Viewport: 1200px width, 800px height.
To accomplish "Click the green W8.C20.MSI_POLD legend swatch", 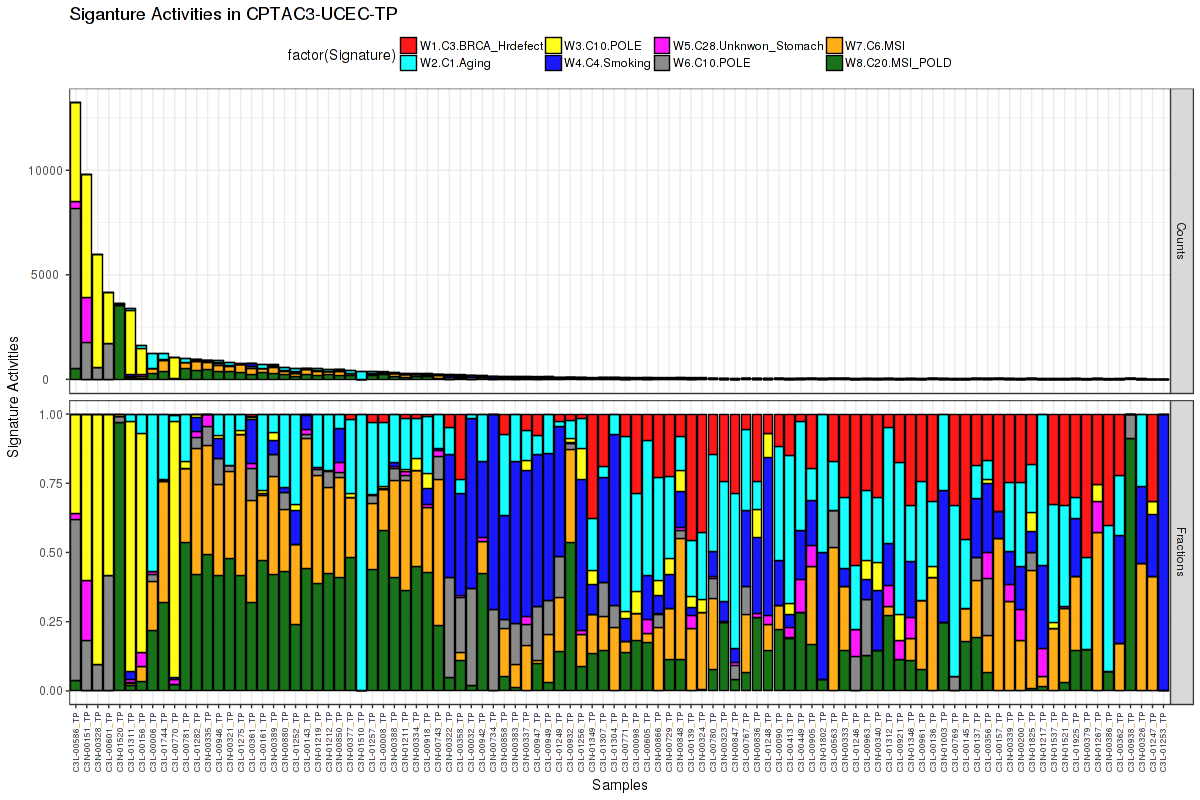I will pyautogui.click(x=834, y=63).
